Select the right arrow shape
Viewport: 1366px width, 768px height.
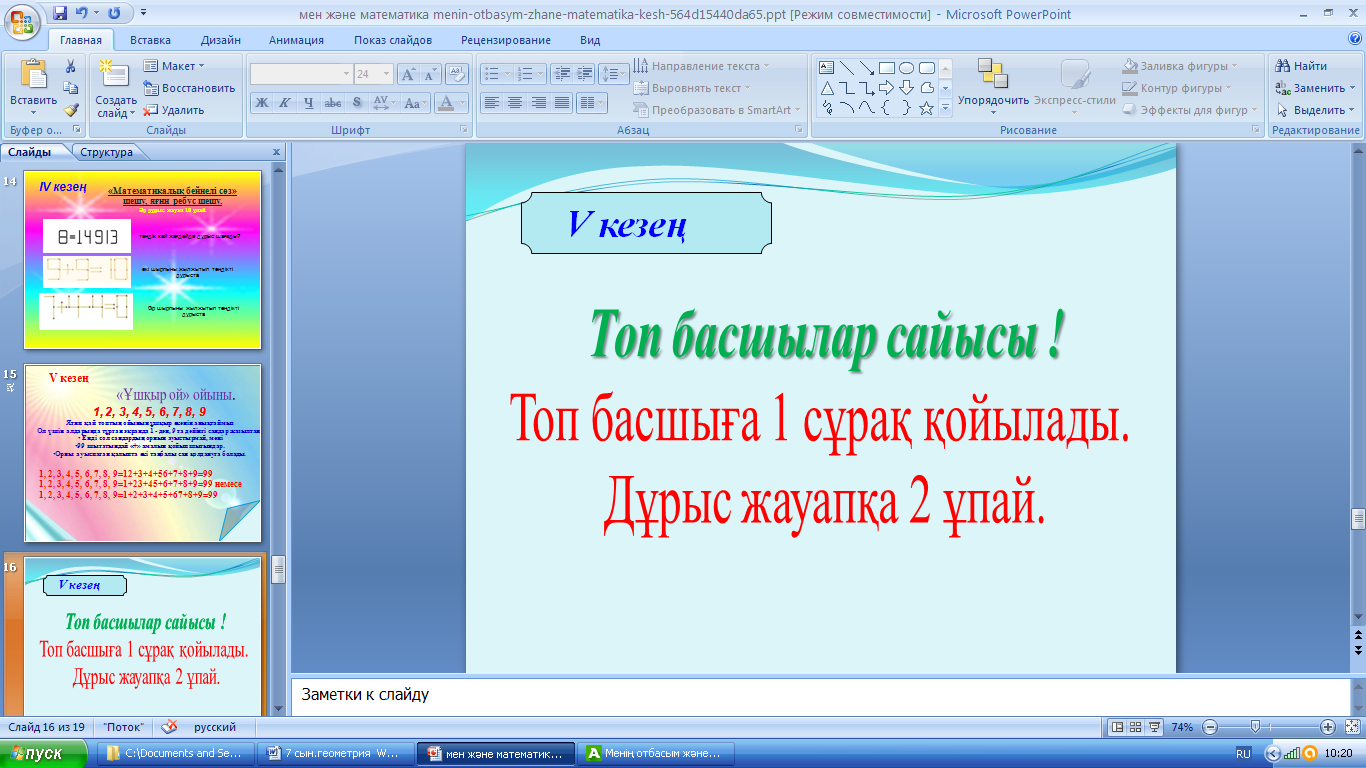pos(887,88)
